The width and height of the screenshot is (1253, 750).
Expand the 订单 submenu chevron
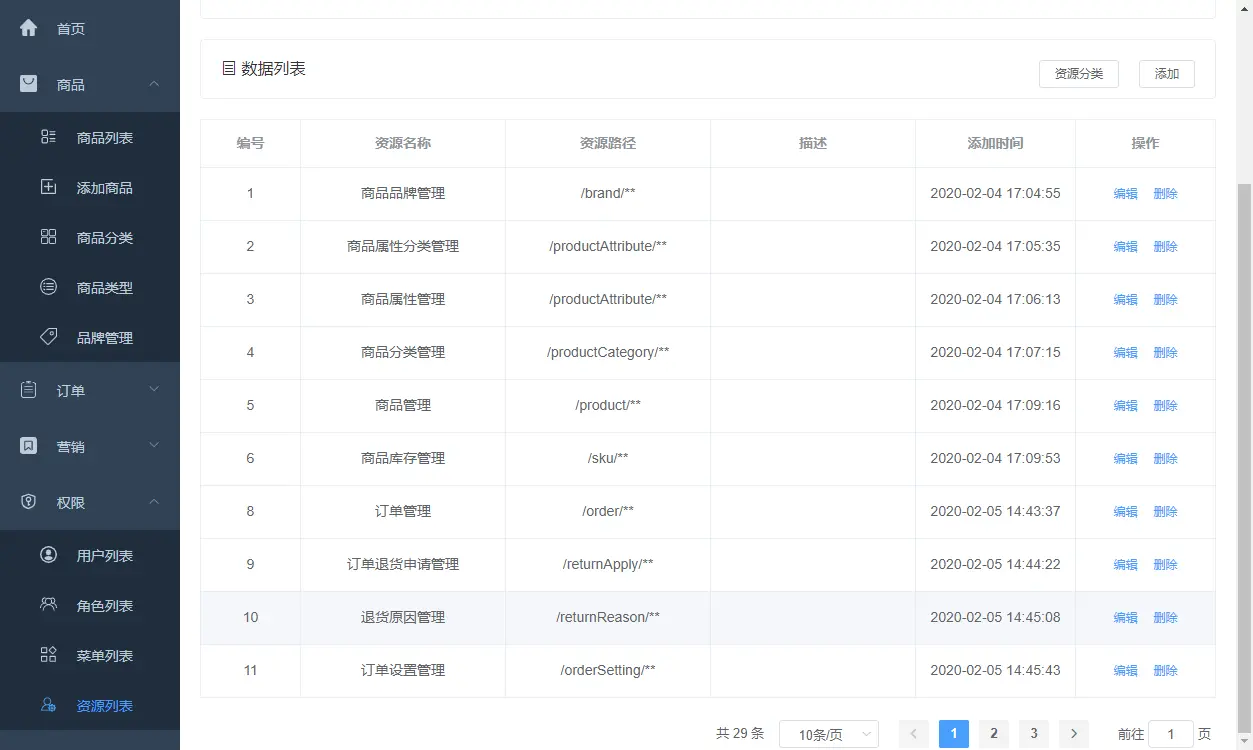(x=154, y=389)
